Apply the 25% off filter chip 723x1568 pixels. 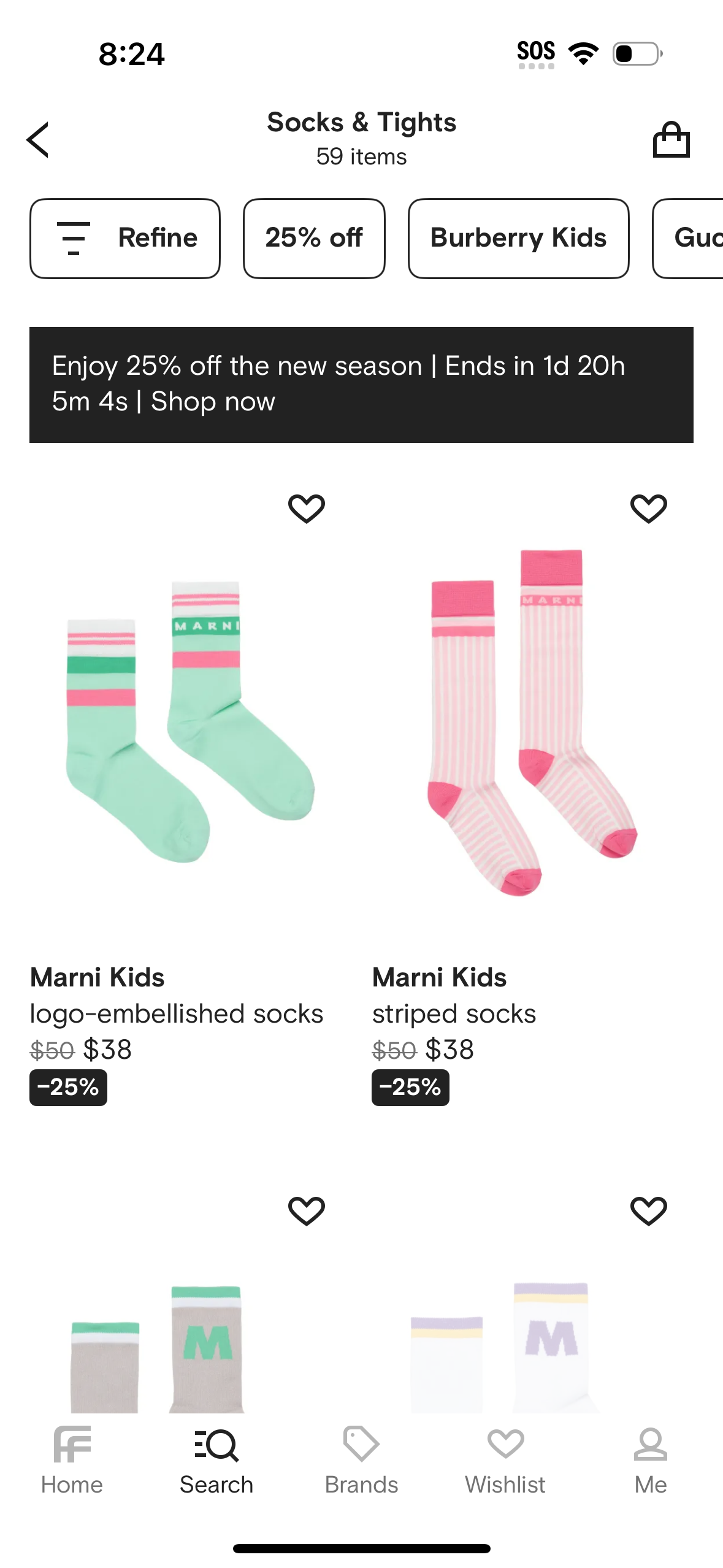[314, 238]
